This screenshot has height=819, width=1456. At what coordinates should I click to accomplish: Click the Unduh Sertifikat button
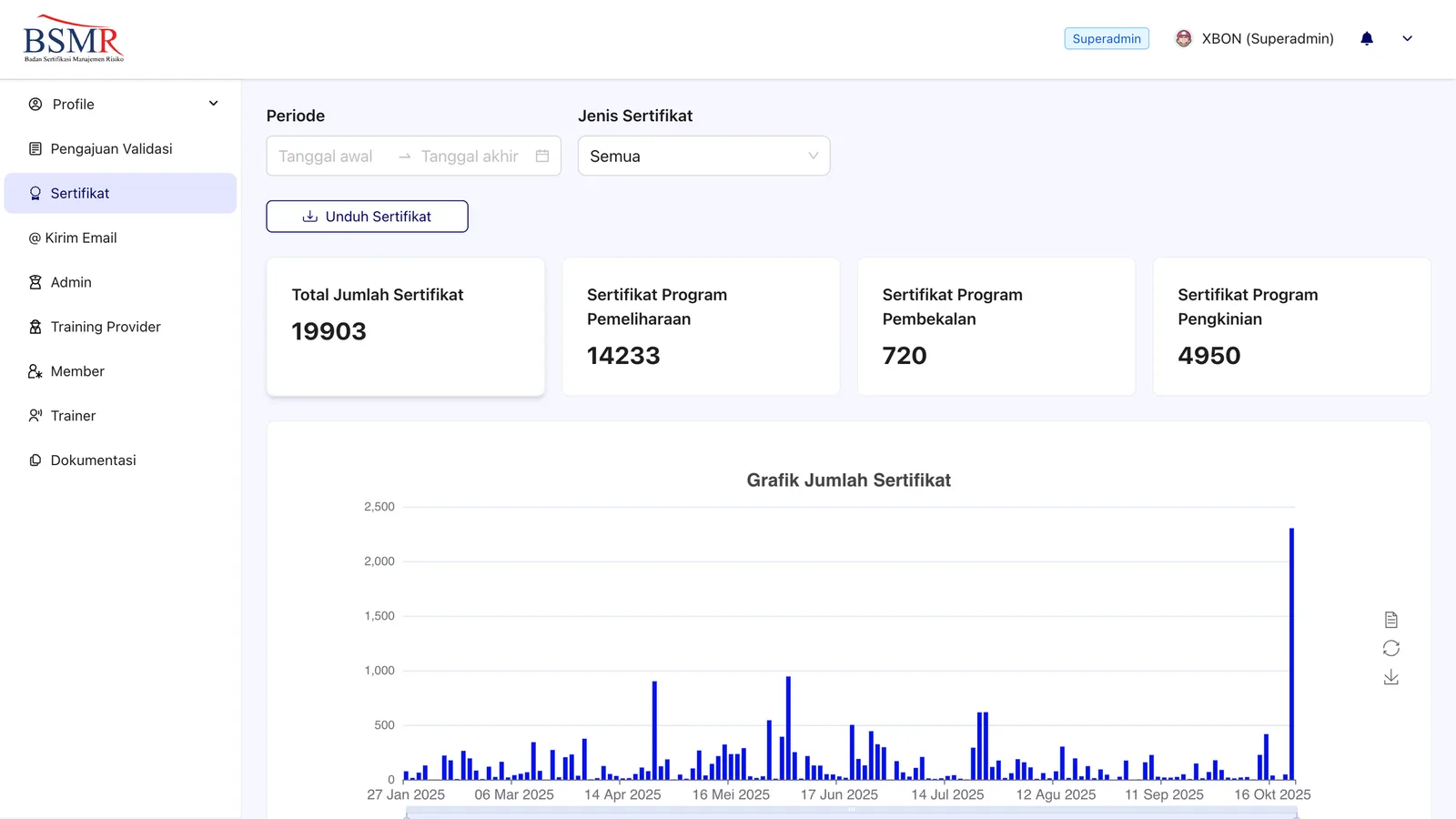click(367, 217)
